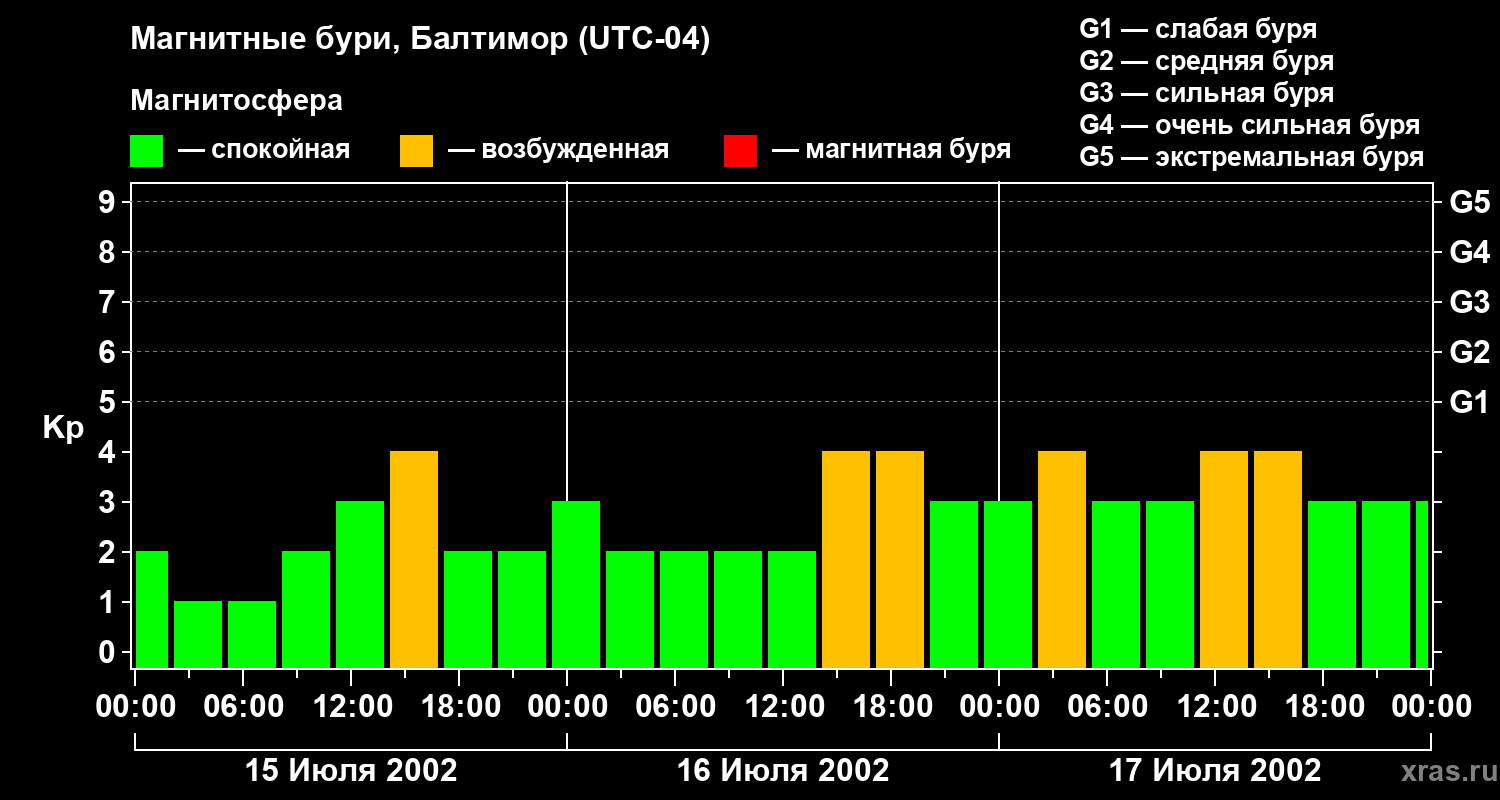Click the chart title "Магнитные бури, Балтимор"
The image size is (1500, 800).
coord(420,40)
